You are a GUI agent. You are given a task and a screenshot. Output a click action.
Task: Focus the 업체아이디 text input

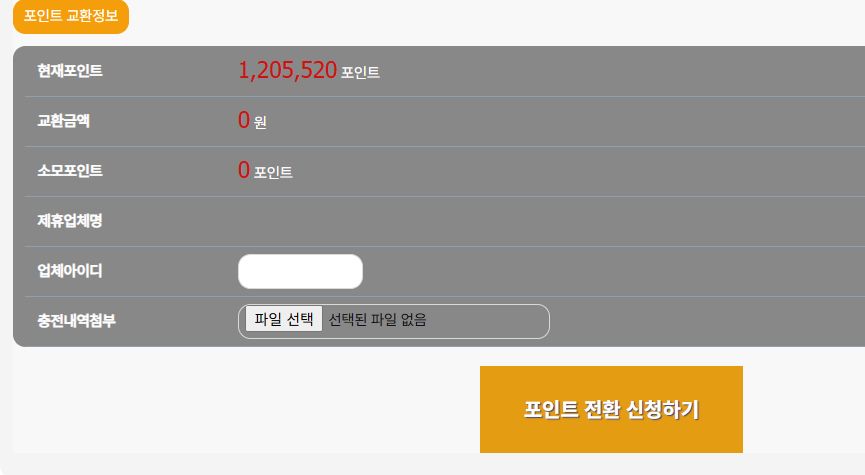[x=300, y=271]
